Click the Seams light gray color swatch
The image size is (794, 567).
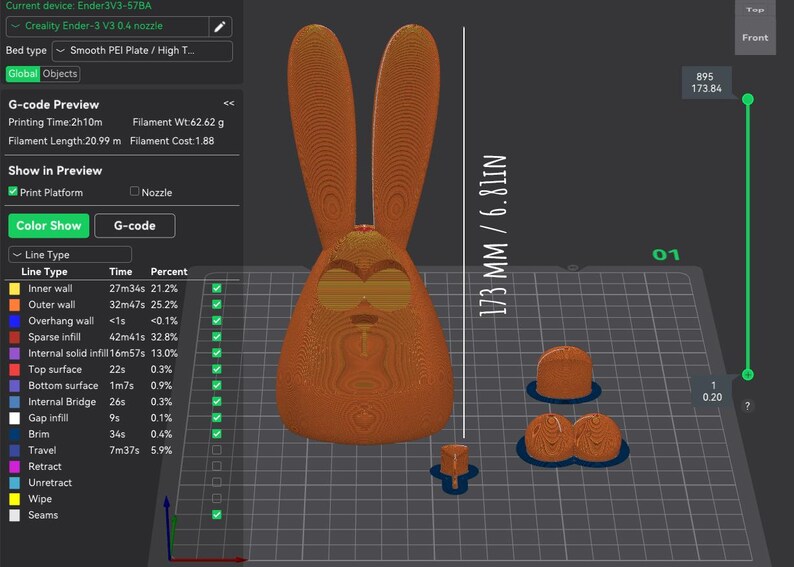click(15, 515)
